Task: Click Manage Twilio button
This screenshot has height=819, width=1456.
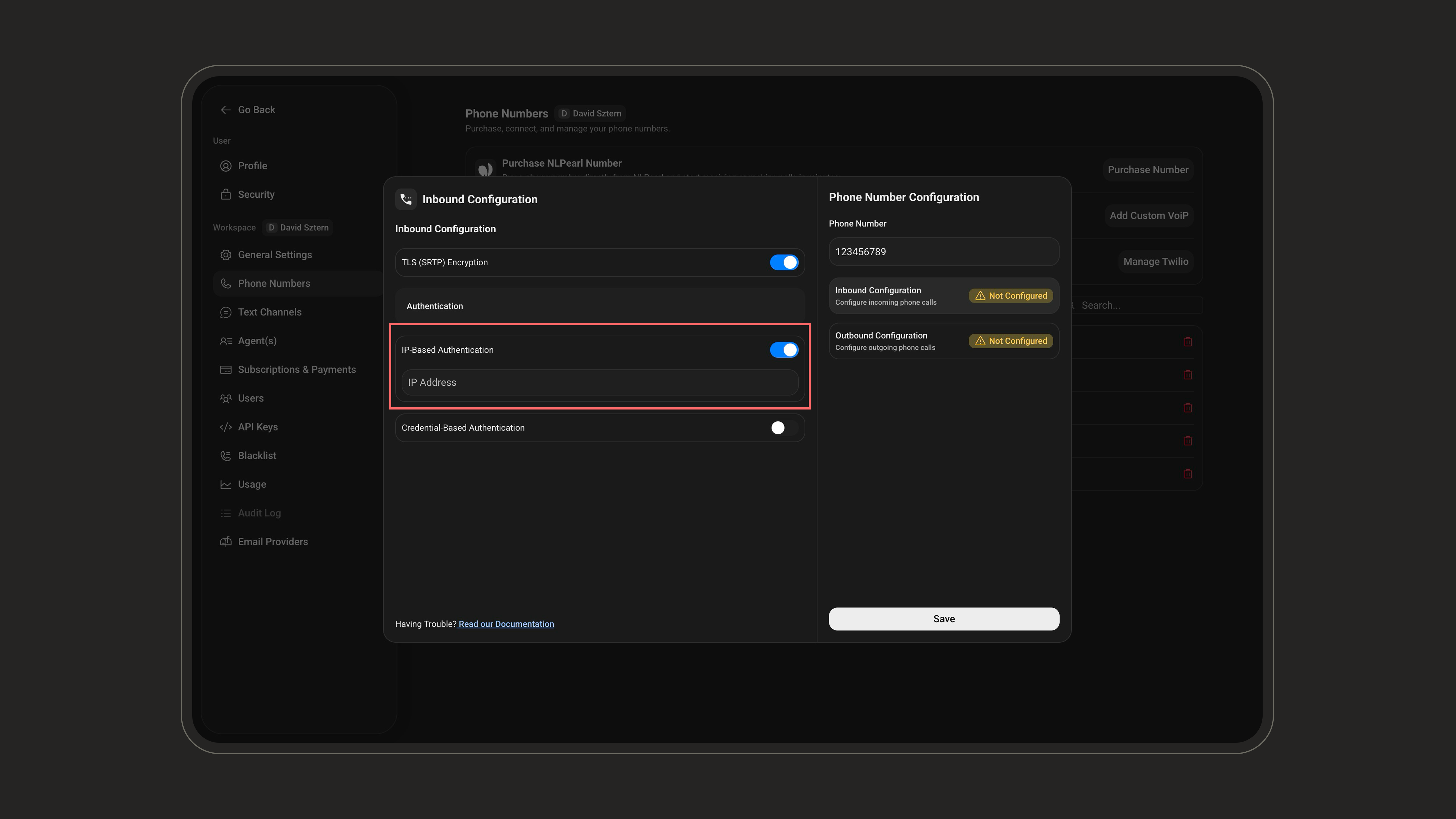Action: [x=1155, y=262]
